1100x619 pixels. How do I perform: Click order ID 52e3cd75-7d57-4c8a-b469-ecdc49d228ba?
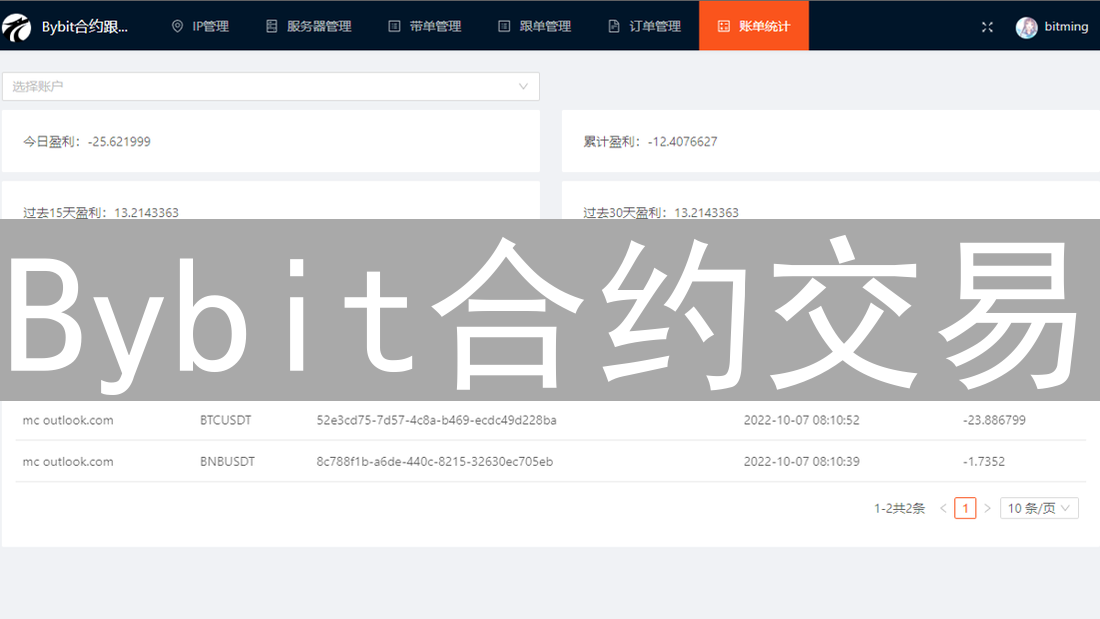pyautogui.click(x=436, y=420)
